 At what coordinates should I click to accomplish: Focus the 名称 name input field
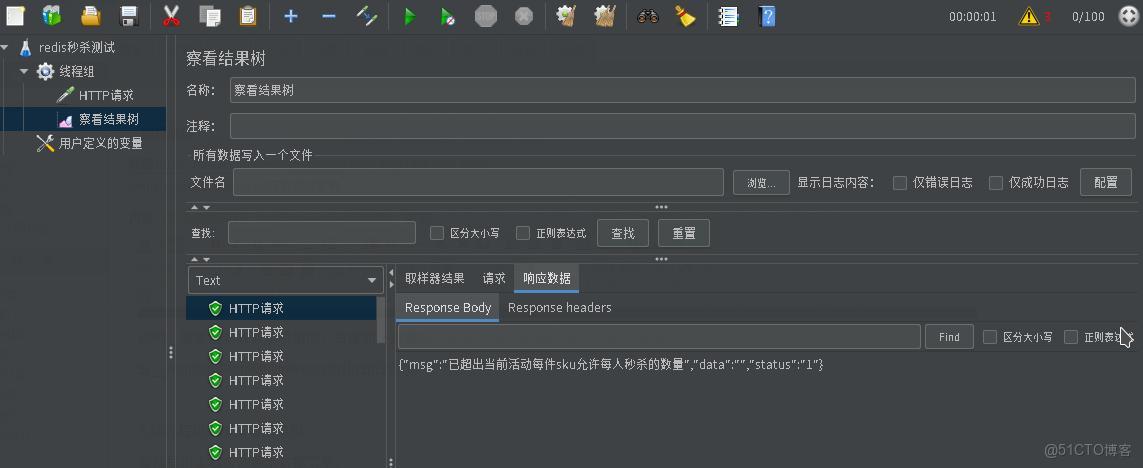pos(682,90)
